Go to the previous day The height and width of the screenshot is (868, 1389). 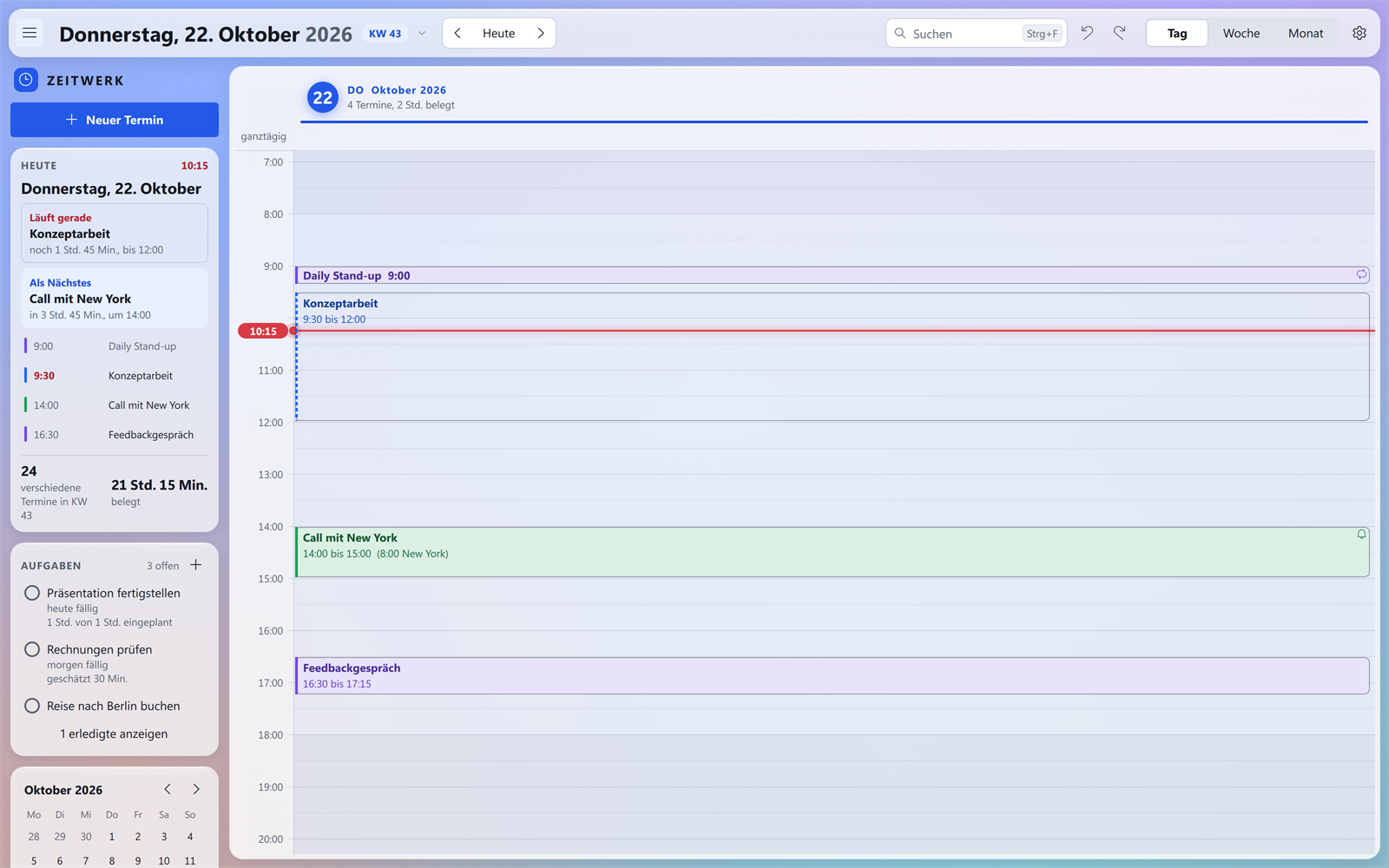(x=458, y=33)
